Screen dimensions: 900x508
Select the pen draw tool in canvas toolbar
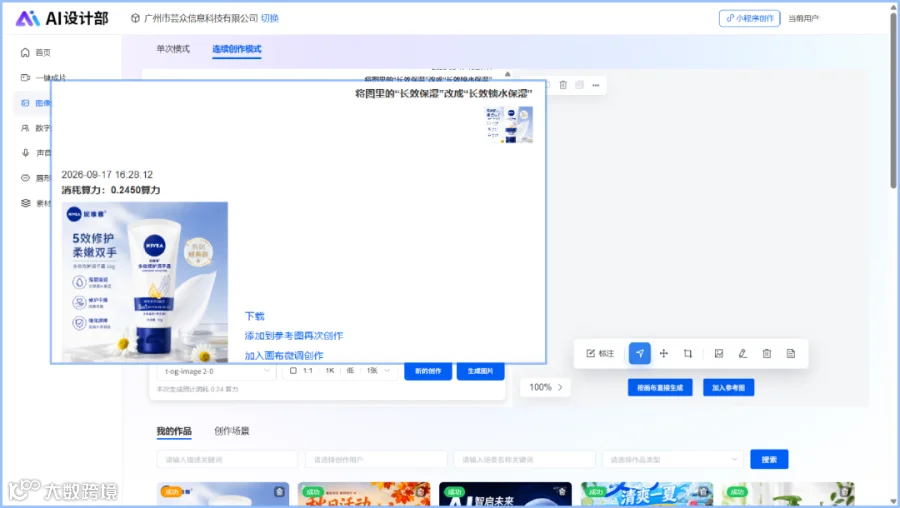tap(743, 354)
